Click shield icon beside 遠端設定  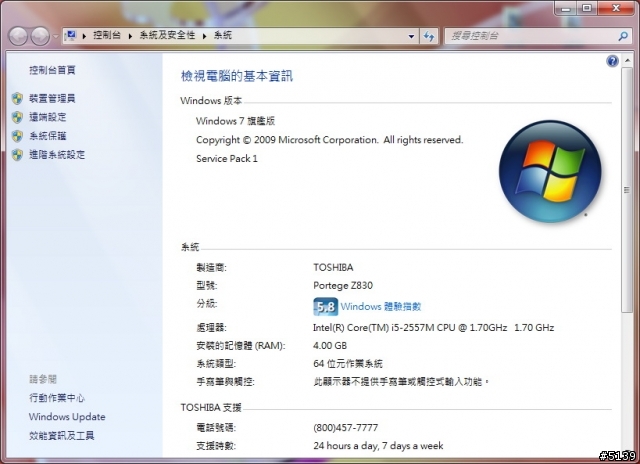[17, 117]
